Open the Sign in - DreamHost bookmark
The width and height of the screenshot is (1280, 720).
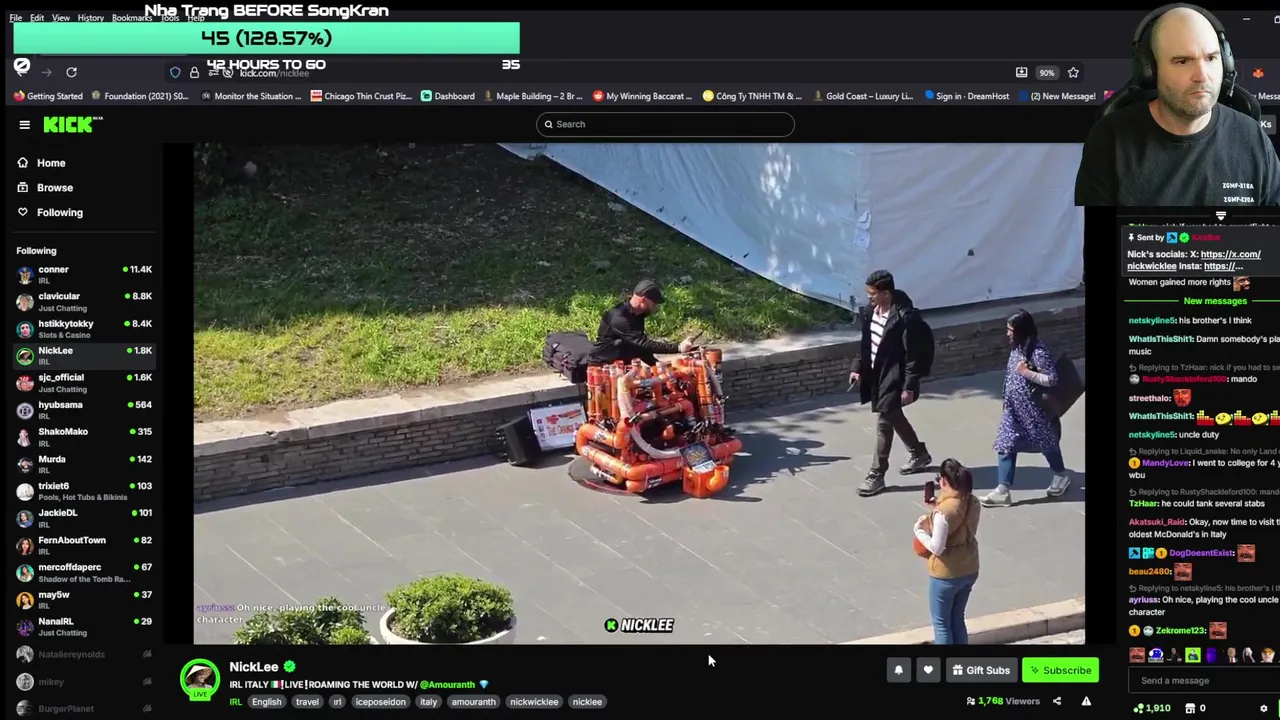coord(966,96)
